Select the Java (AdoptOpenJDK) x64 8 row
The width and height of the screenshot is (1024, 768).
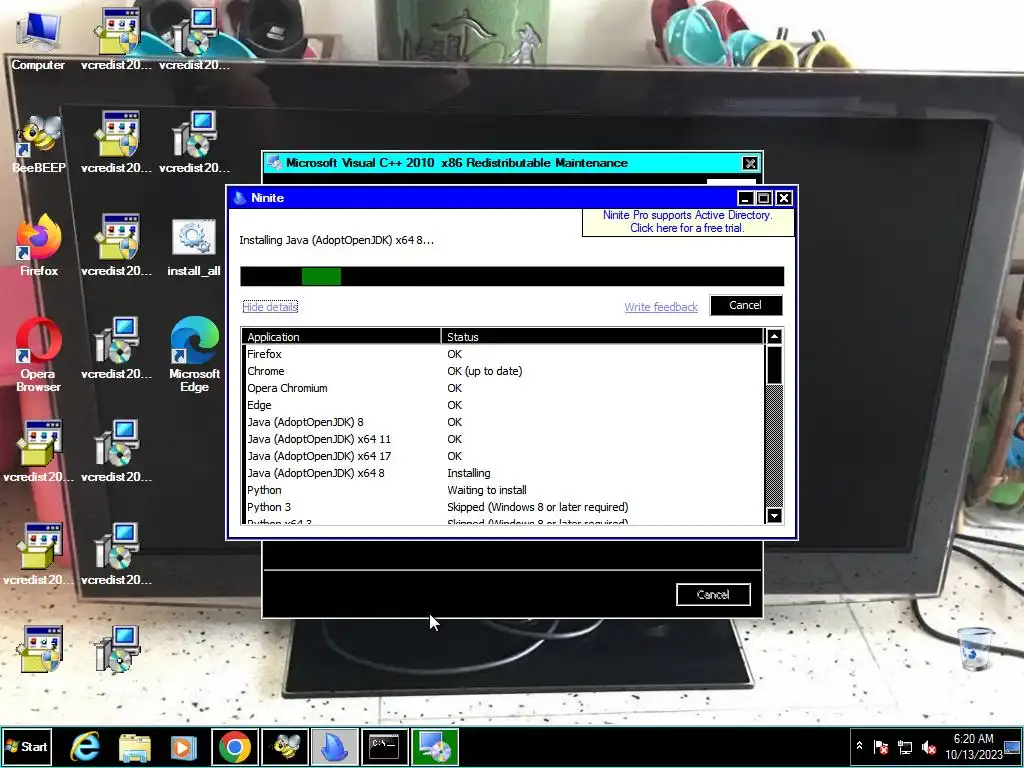tap(503, 473)
